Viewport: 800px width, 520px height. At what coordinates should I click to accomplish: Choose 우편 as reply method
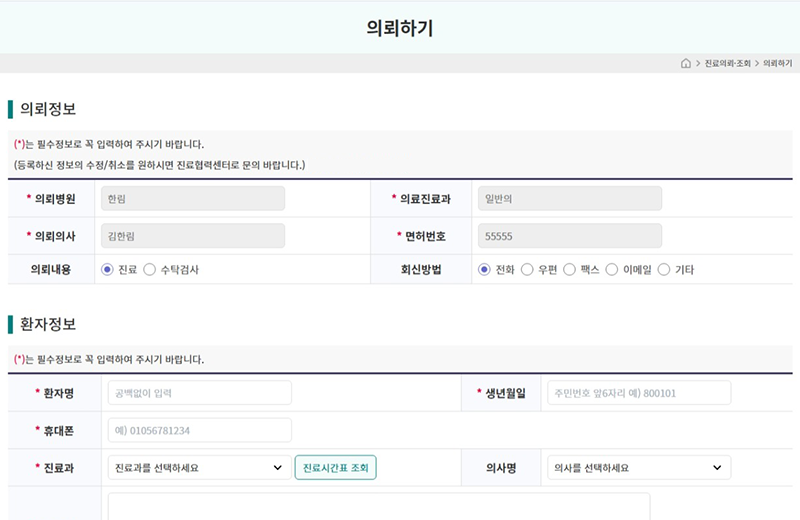click(527, 270)
